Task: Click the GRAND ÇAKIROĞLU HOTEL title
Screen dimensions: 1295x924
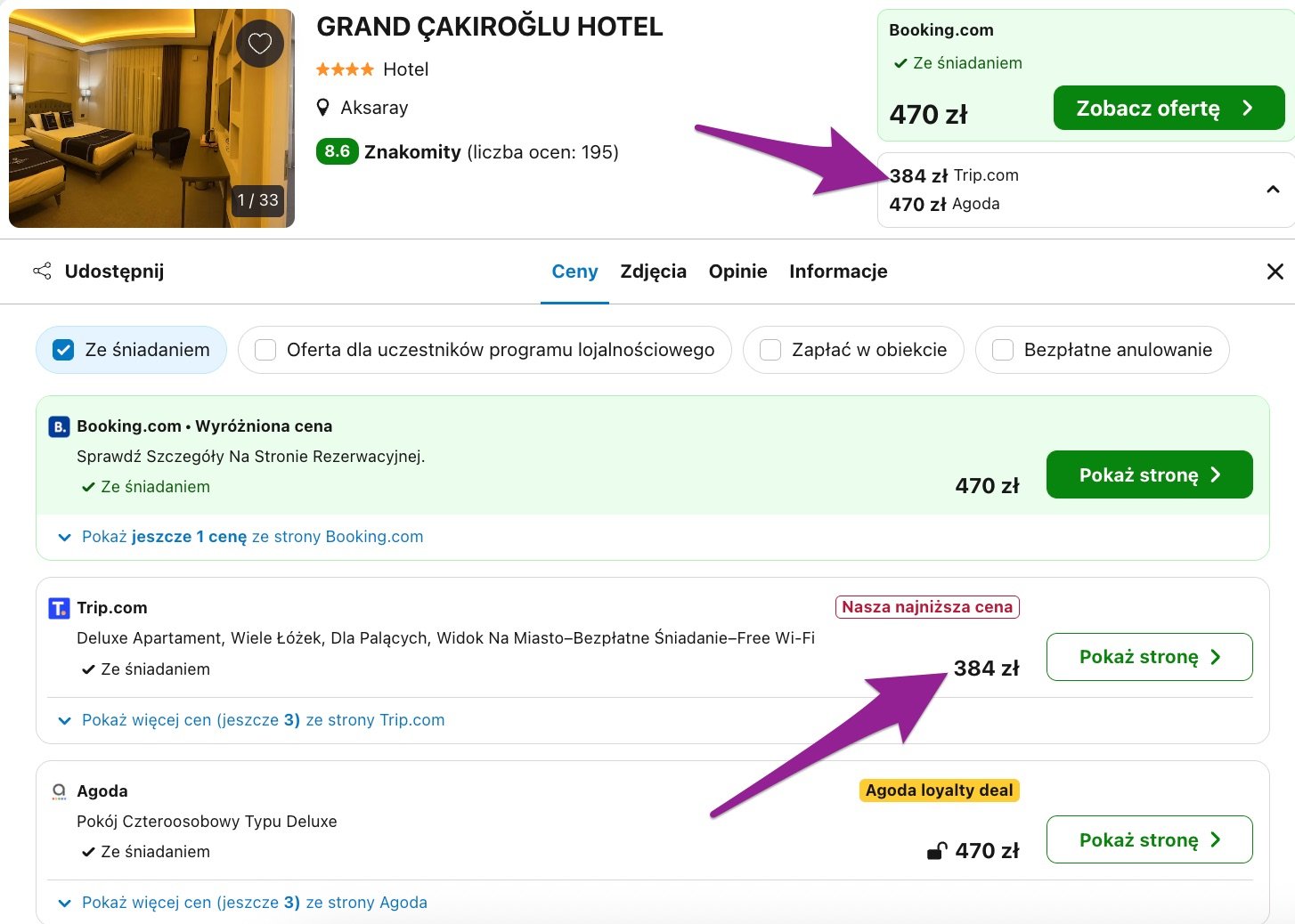Action: (x=490, y=27)
